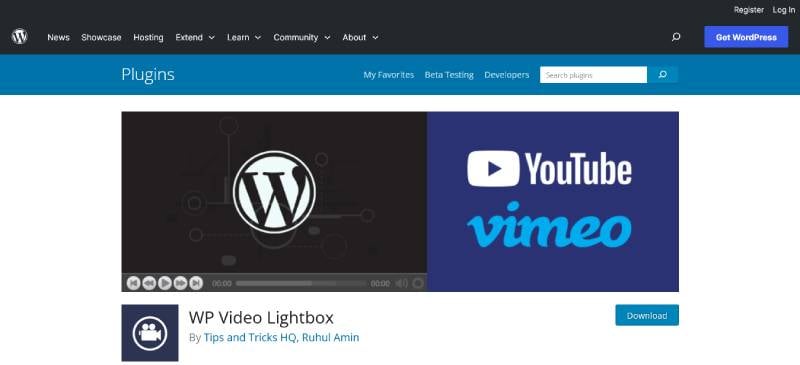Open the plugin banner image
The image size is (800, 365).
coord(400,202)
